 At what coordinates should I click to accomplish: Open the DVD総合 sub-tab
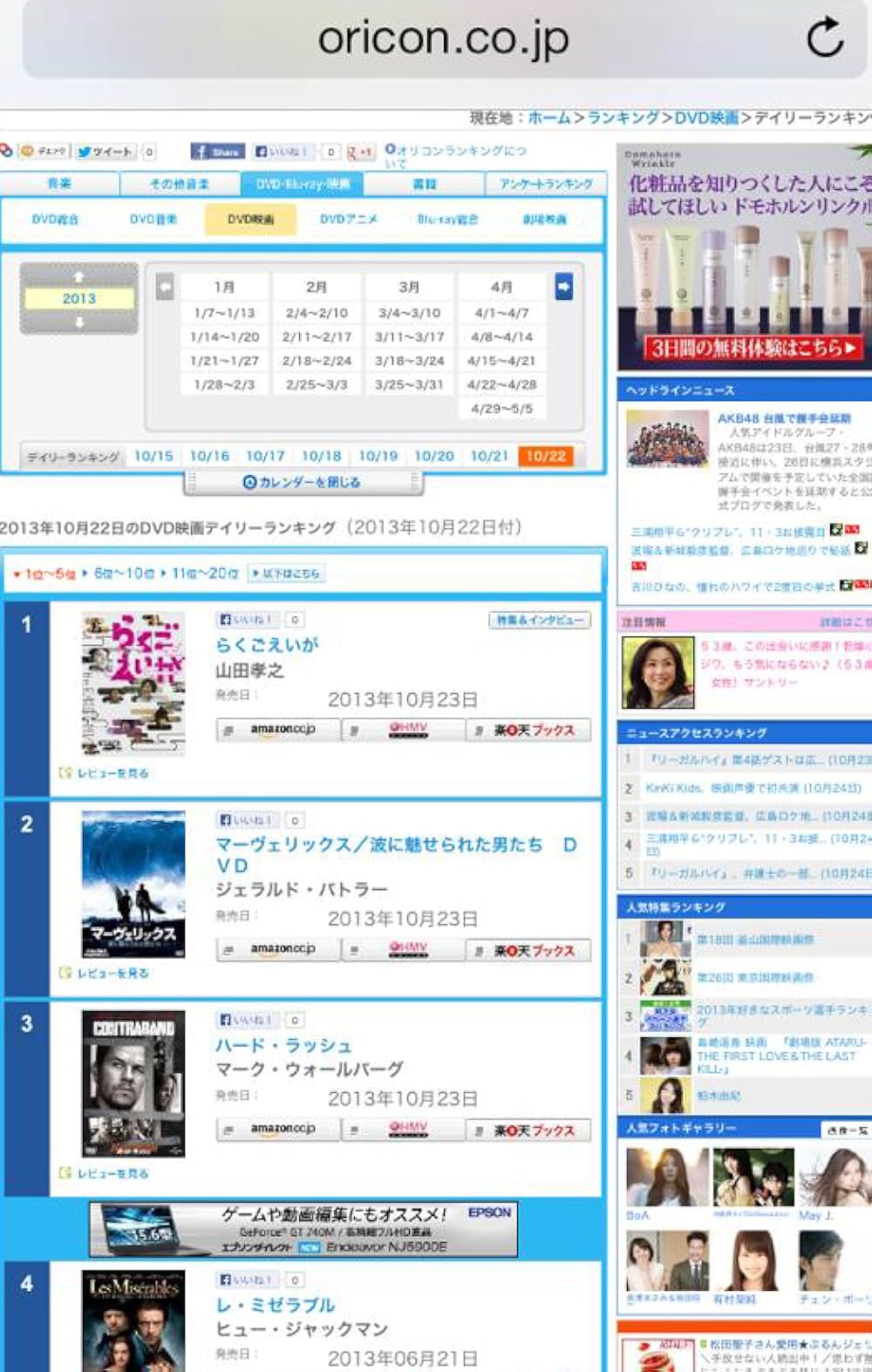click(55, 220)
